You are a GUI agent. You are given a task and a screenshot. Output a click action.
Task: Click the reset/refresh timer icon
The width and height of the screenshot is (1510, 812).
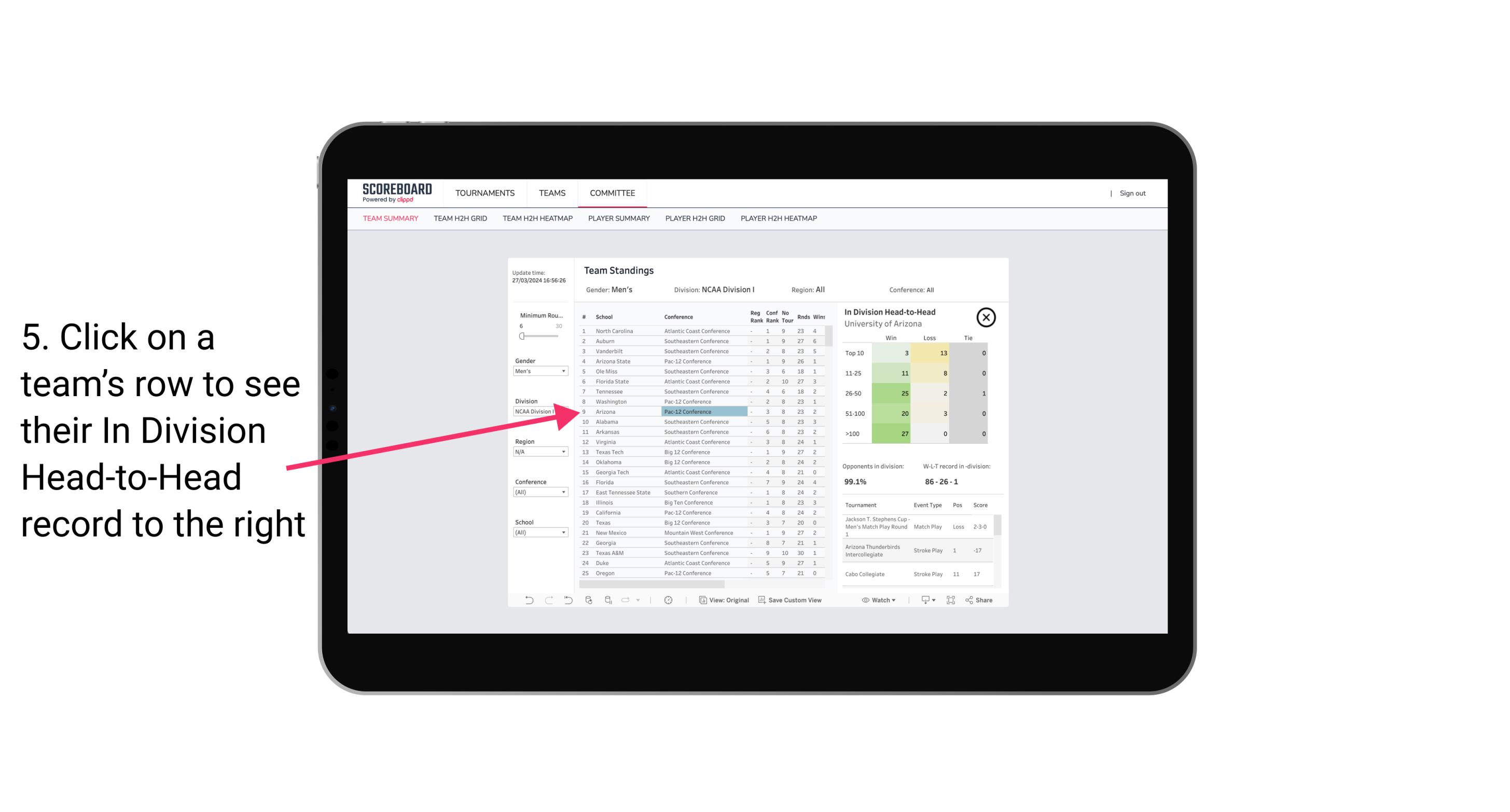(x=668, y=600)
